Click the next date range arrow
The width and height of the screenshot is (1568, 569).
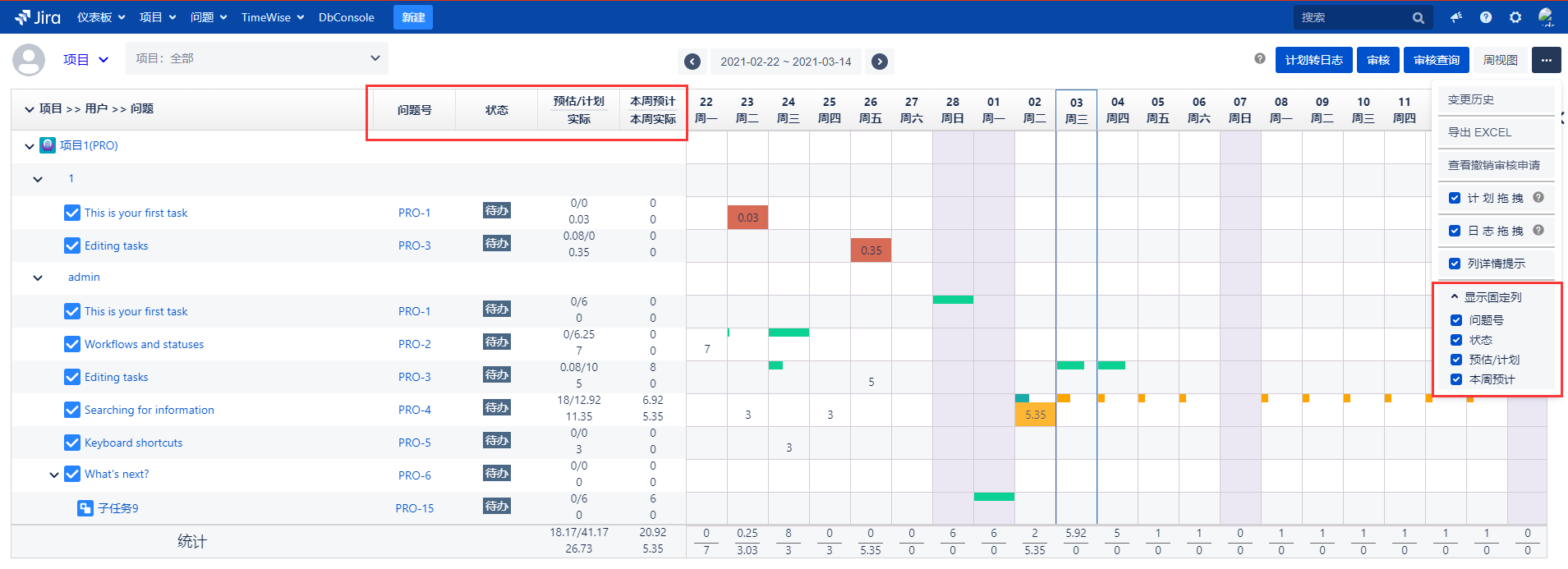click(x=879, y=62)
